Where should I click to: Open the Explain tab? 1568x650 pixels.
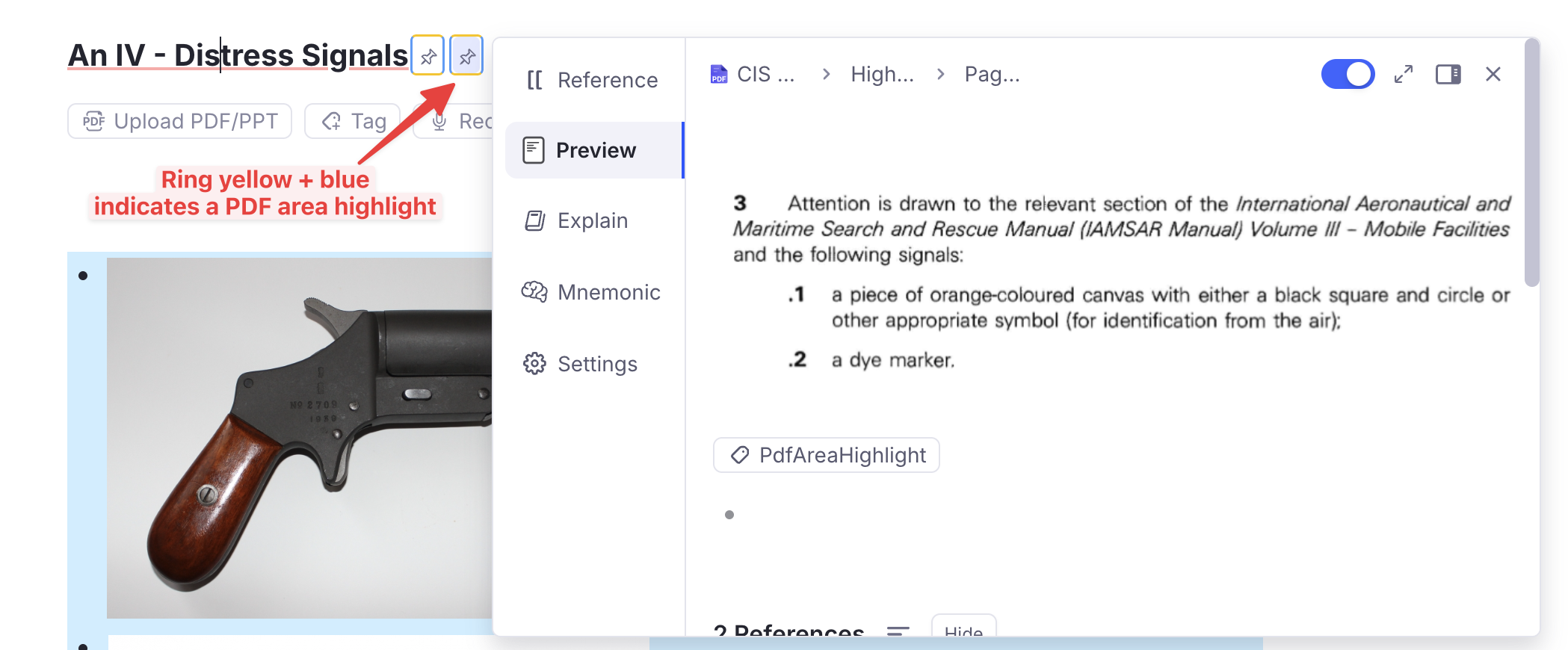[x=593, y=220]
